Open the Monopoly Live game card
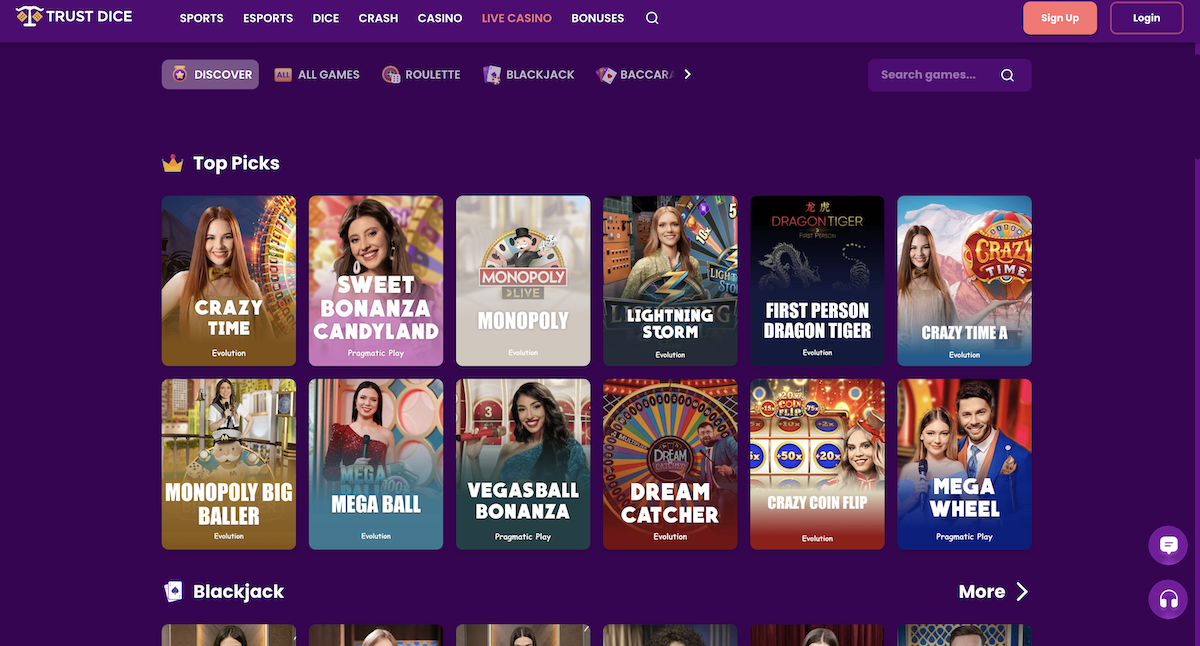Viewport: 1200px width, 646px height. point(523,281)
